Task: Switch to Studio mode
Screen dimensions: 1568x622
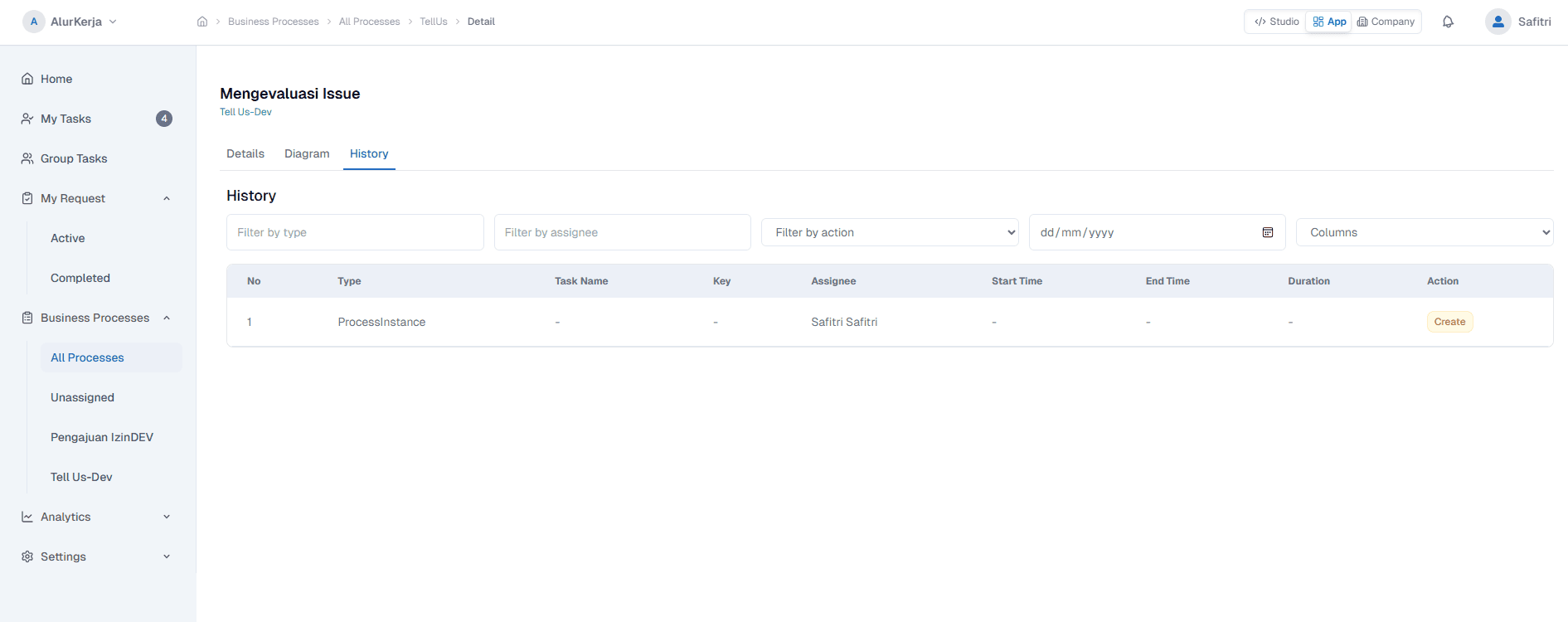Action: [x=1276, y=22]
